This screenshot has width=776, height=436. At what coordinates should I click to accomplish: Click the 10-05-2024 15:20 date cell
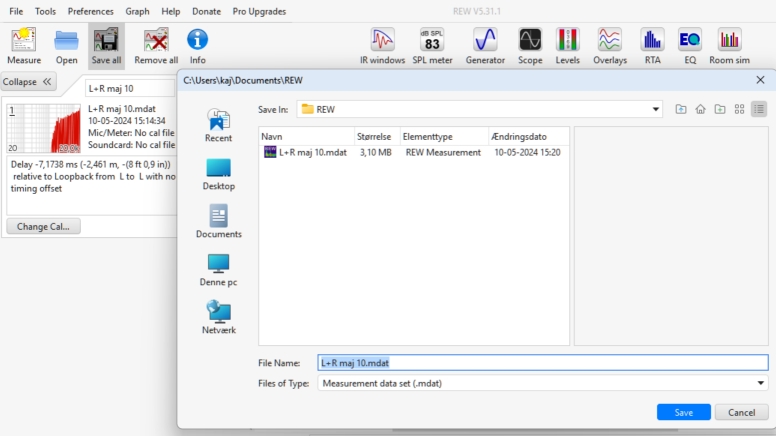tap(527, 152)
